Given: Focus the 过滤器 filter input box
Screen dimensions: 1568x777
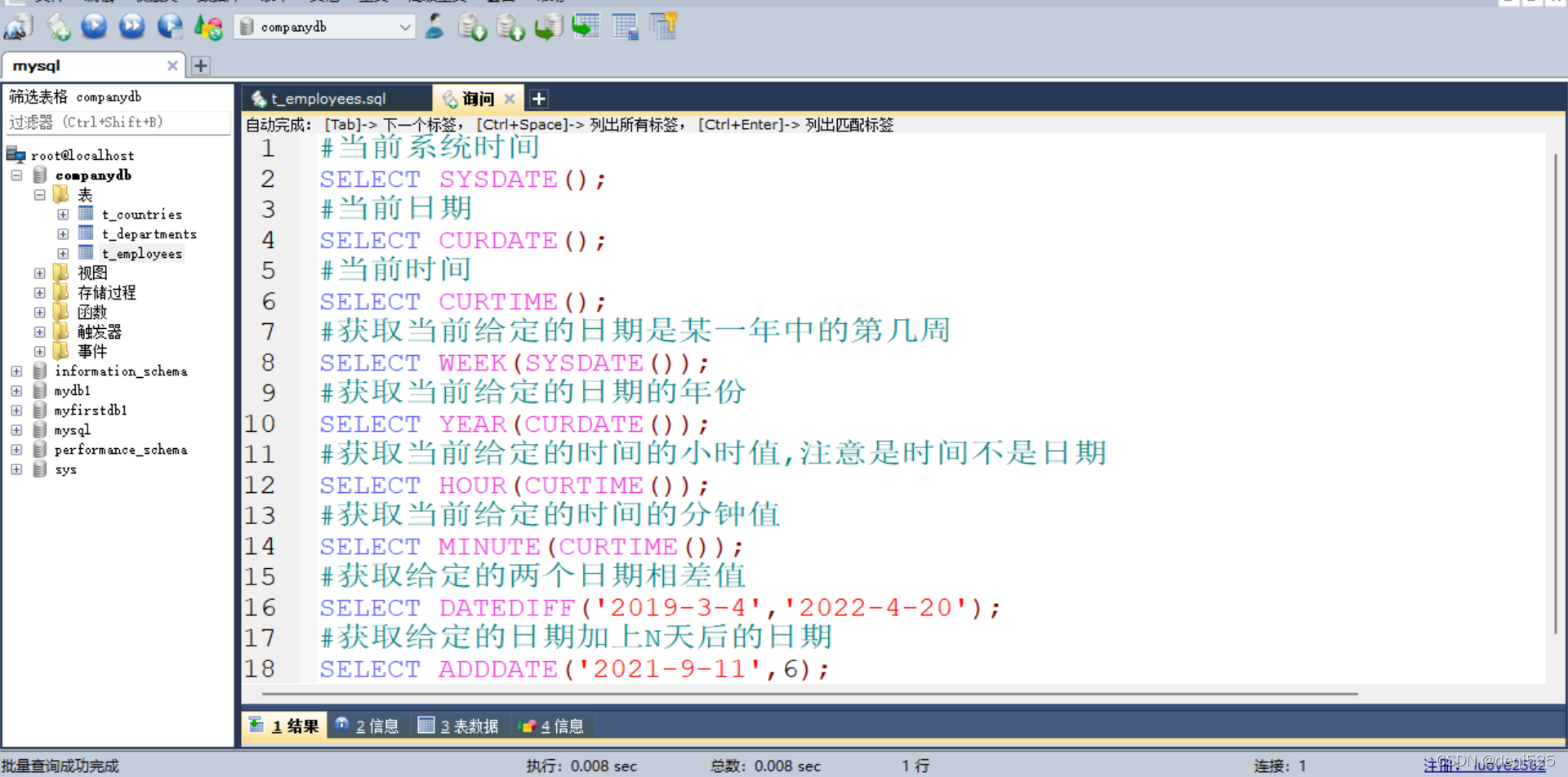Looking at the screenshot, I should (118, 122).
